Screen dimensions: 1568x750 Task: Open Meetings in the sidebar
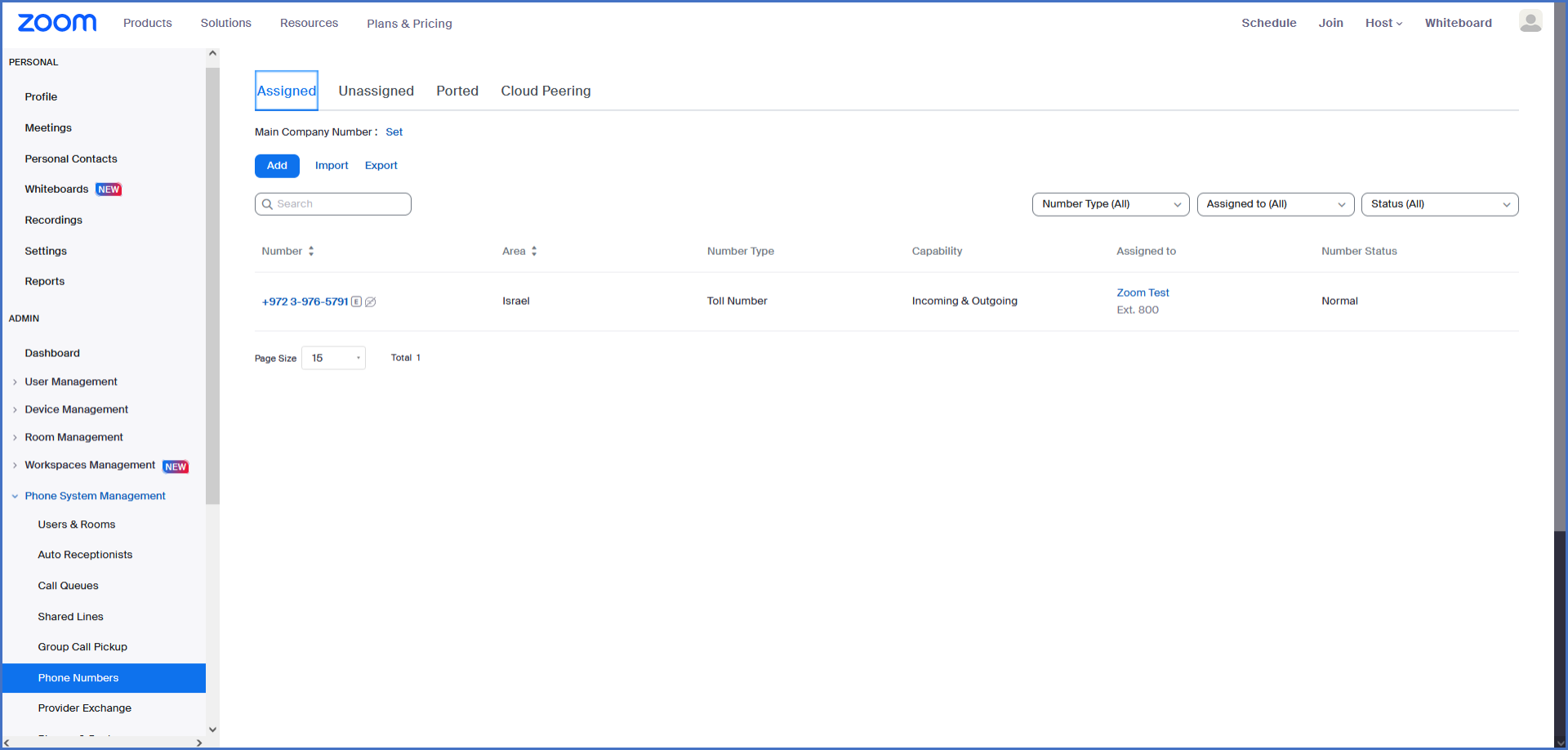coord(48,128)
